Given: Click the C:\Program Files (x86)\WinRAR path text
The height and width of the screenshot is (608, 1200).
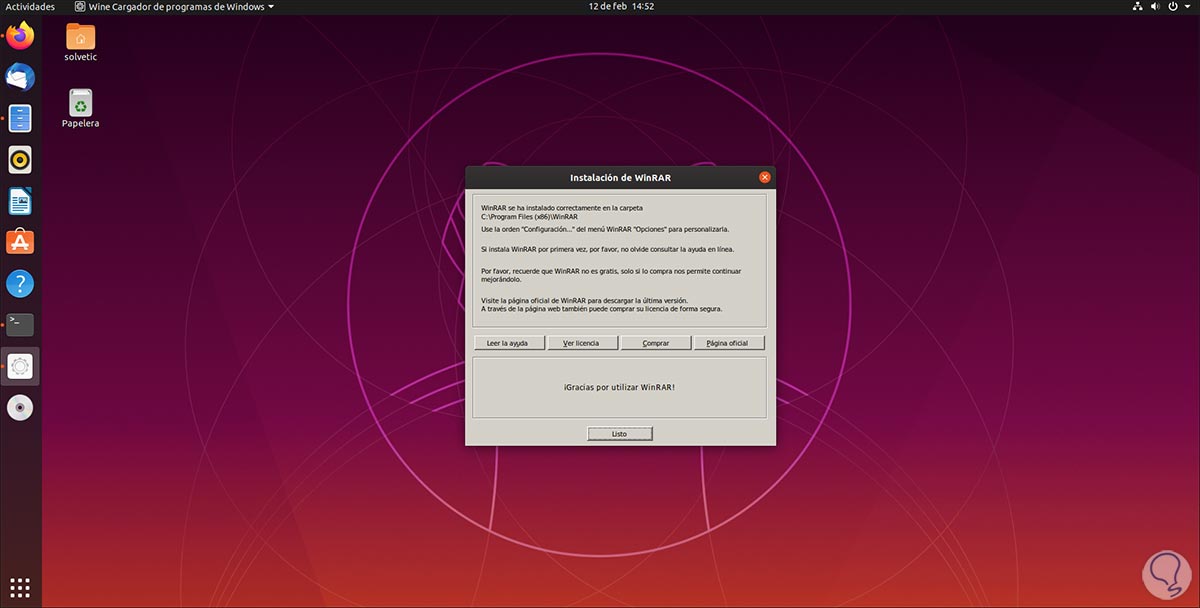Looking at the screenshot, I should [x=529, y=216].
